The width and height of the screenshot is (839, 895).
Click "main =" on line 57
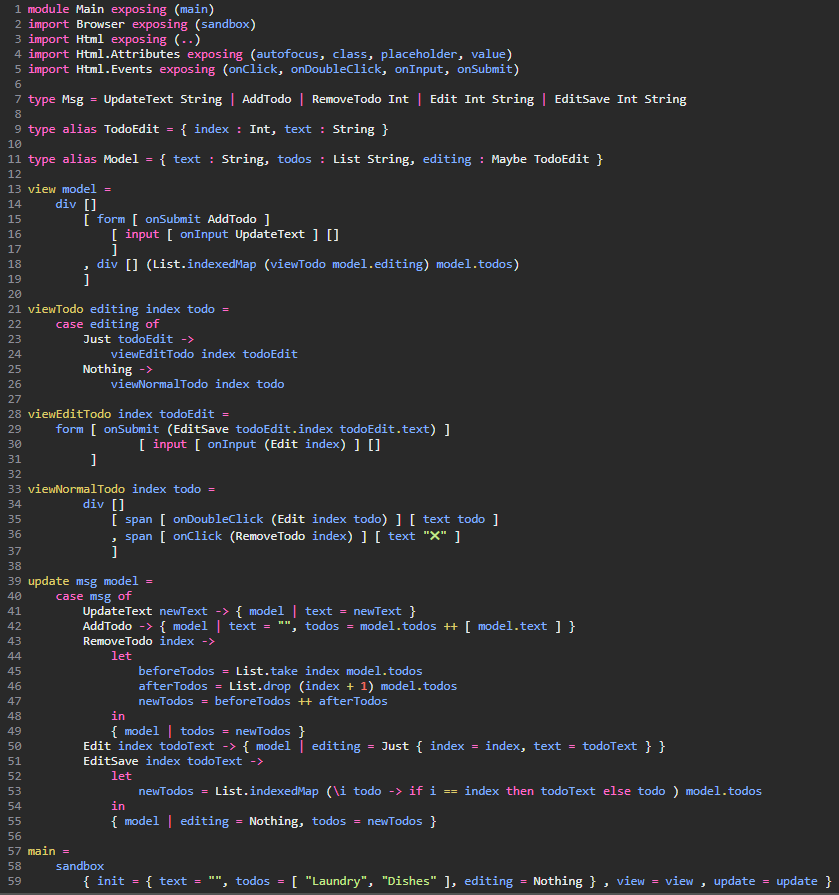pos(49,851)
